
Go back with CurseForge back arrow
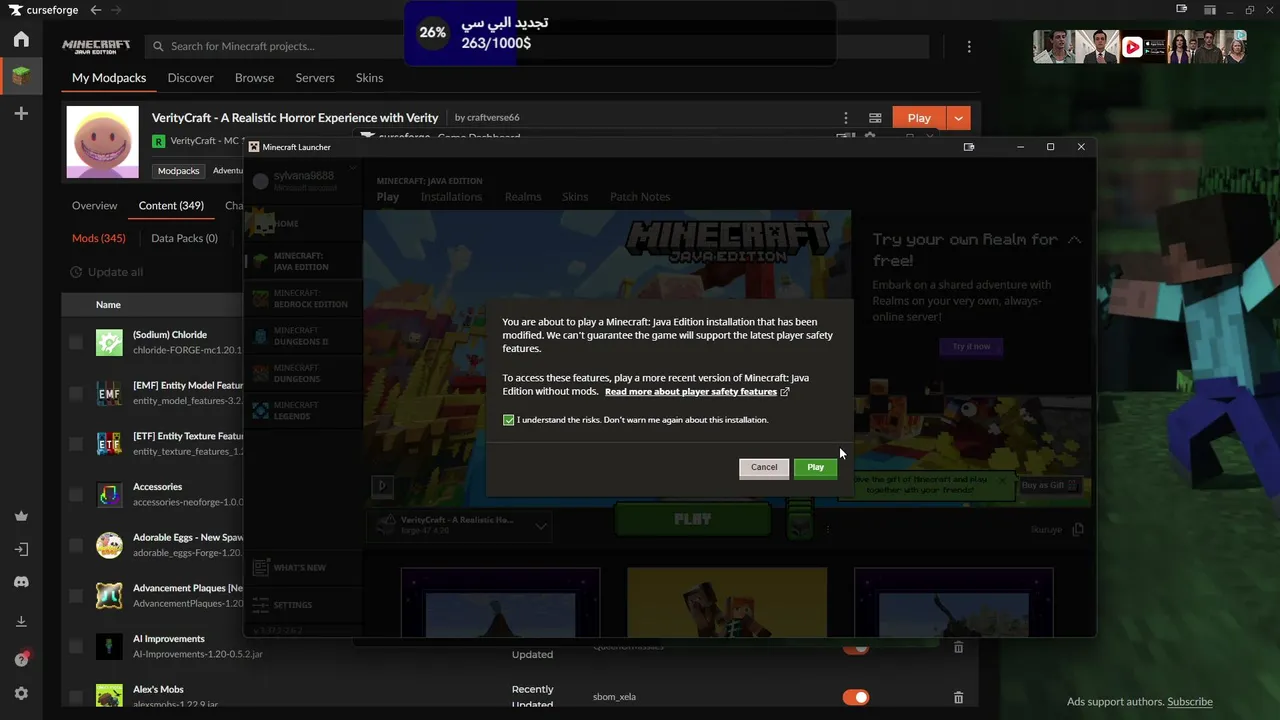pos(96,10)
